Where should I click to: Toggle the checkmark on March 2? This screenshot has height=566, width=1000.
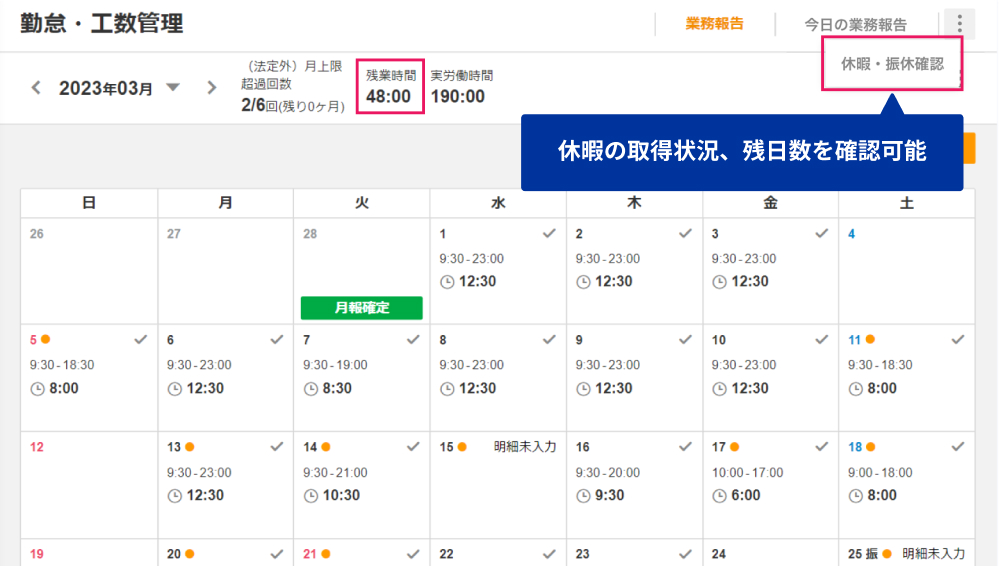click(x=686, y=234)
